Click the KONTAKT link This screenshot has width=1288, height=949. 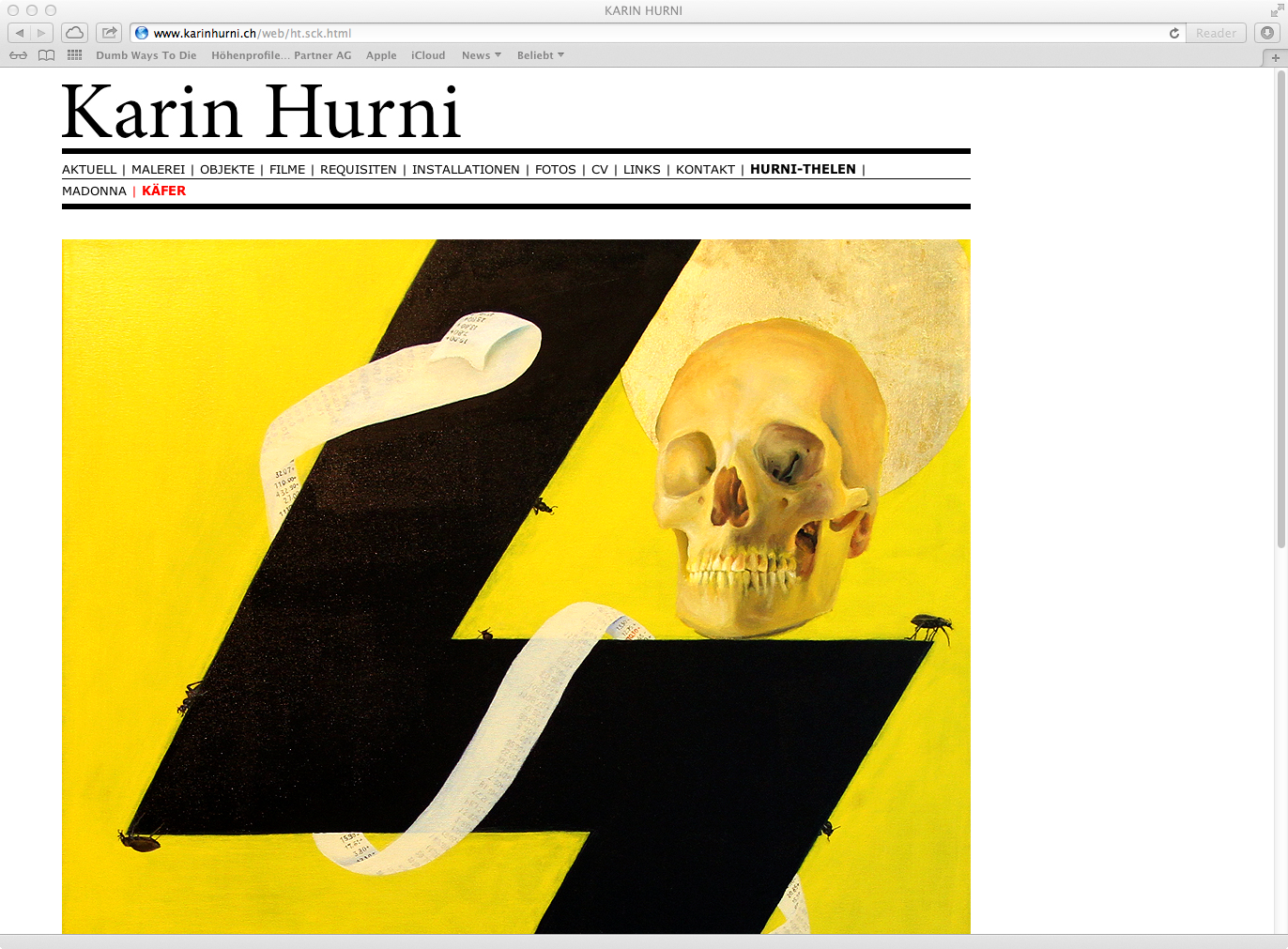pyautogui.click(x=705, y=170)
